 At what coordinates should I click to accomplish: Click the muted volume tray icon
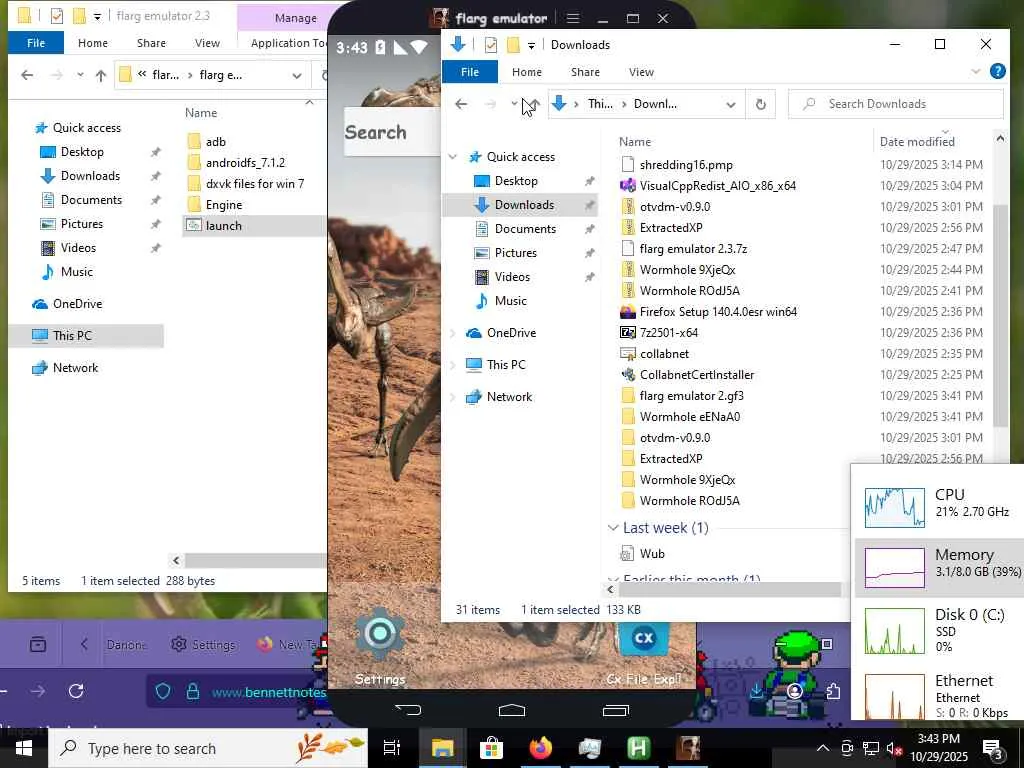(x=894, y=748)
